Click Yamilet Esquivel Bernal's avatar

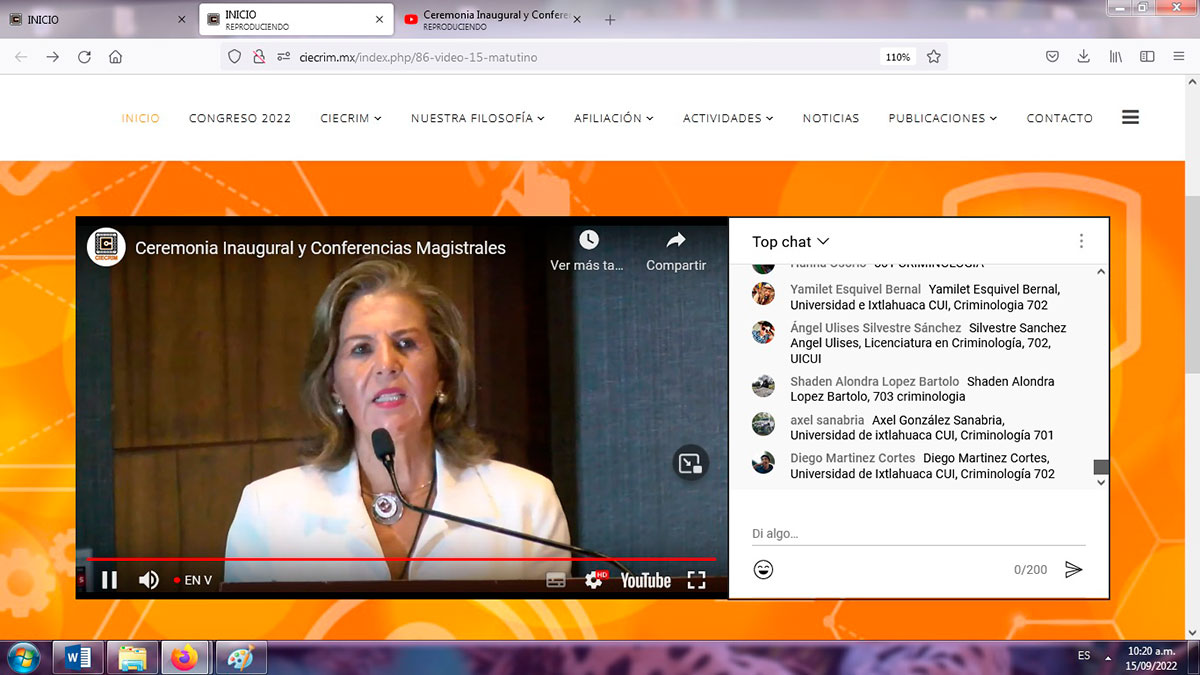click(763, 294)
